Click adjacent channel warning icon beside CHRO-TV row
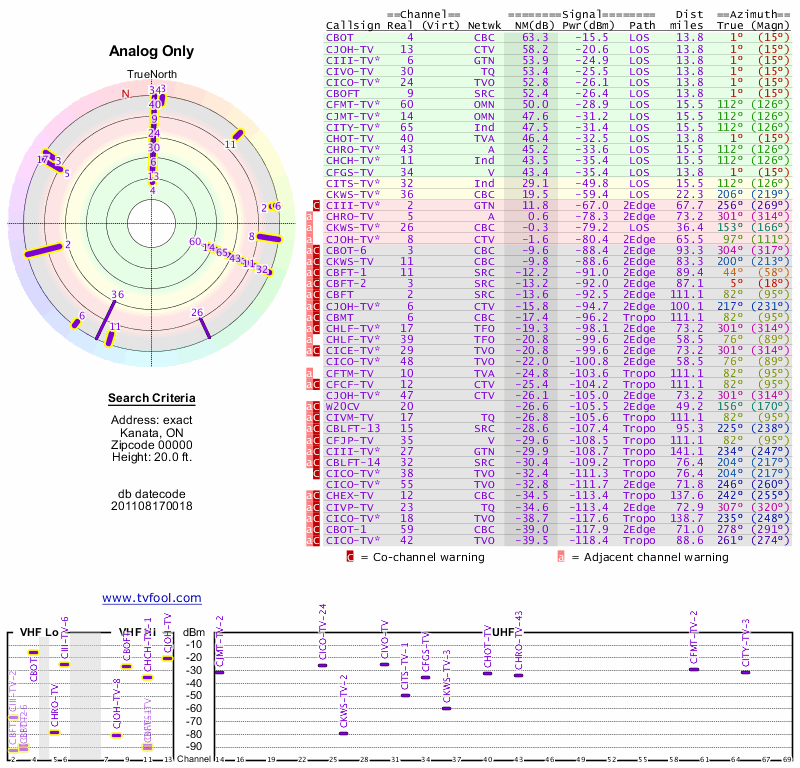The height and width of the screenshot is (768, 800). tap(310, 216)
